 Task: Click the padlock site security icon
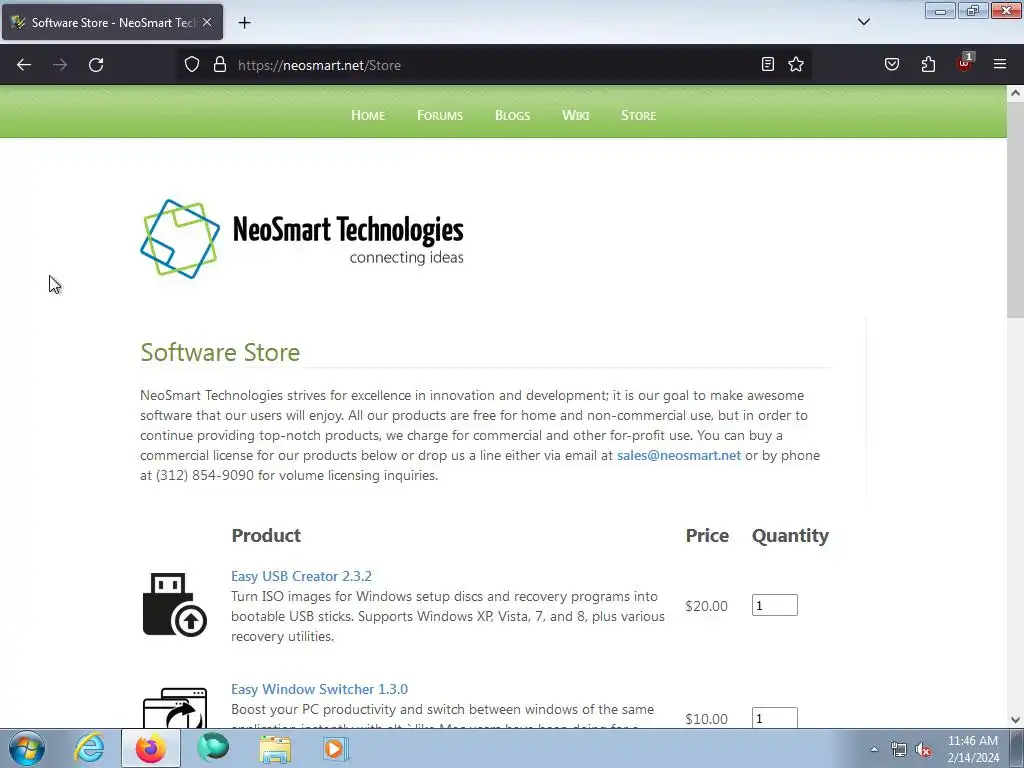click(x=220, y=65)
